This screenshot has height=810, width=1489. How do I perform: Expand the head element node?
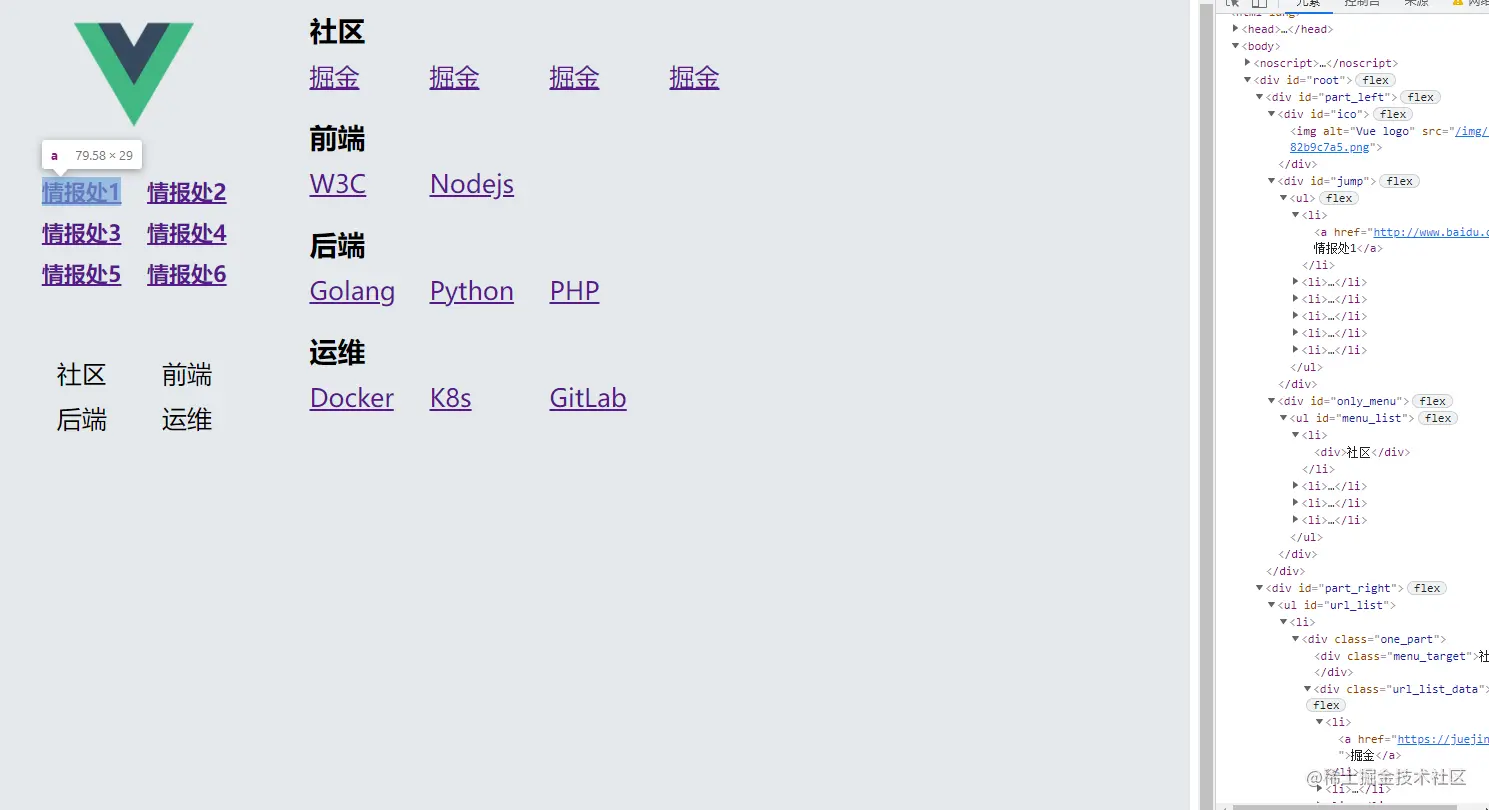(x=1236, y=29)
